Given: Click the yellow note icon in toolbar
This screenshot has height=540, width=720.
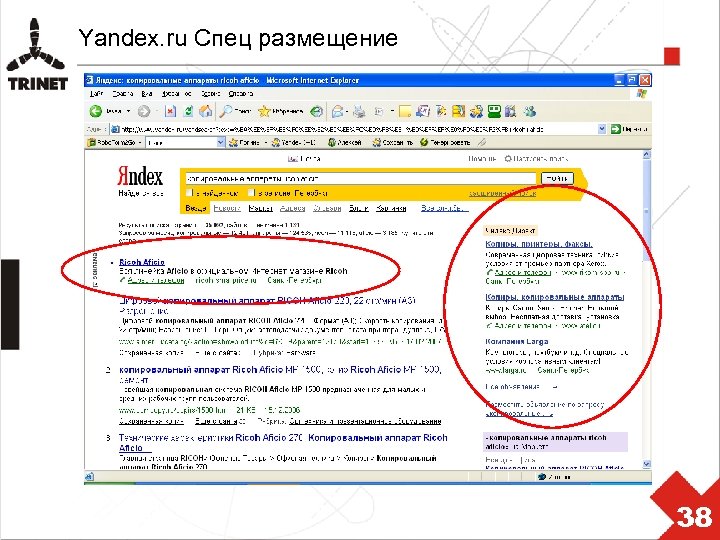Looking at the screenshot, I should pyautogui.click(x=405, y=112).
